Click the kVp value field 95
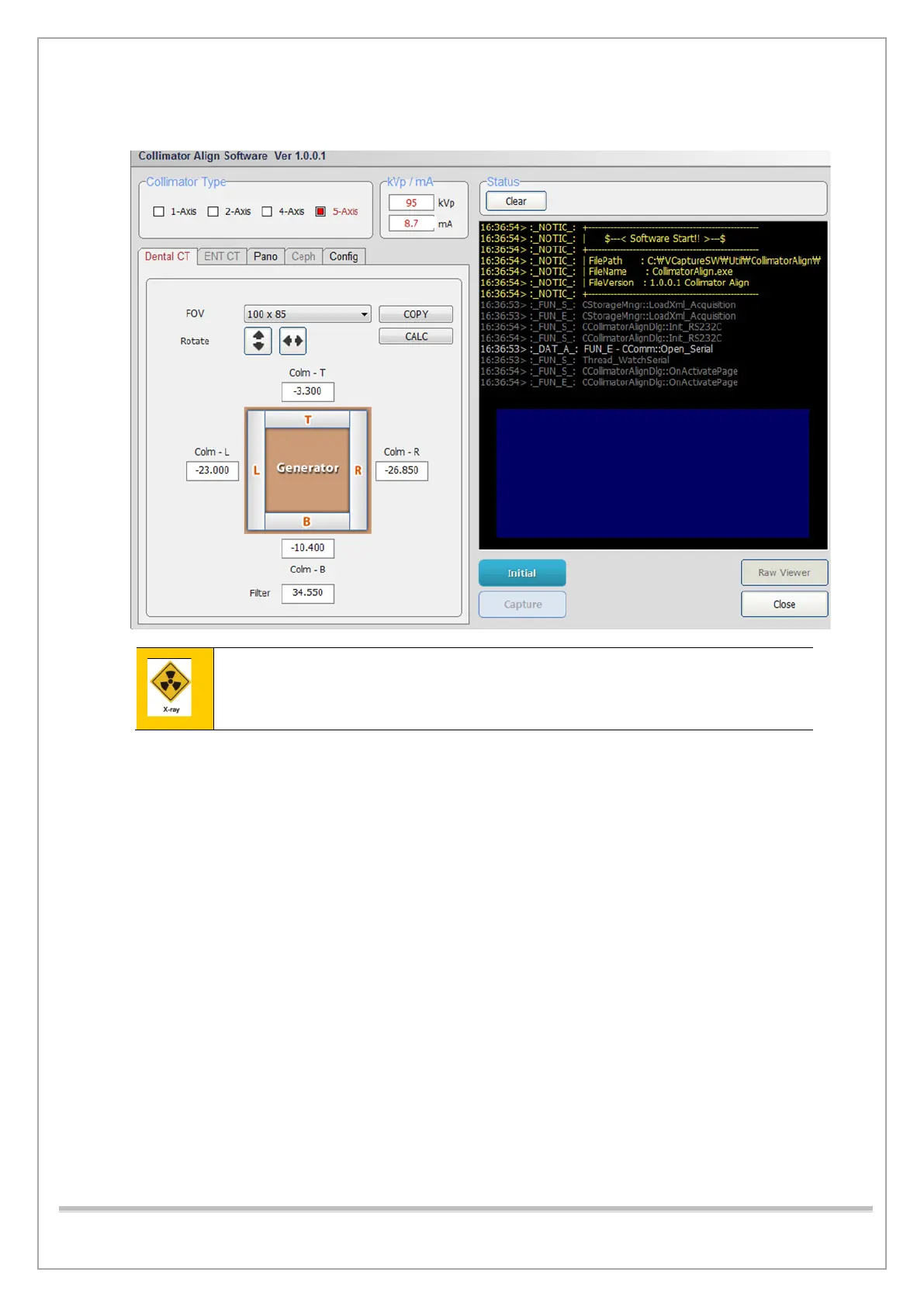The image size is (924, 1307). click(x=411, y=203)
